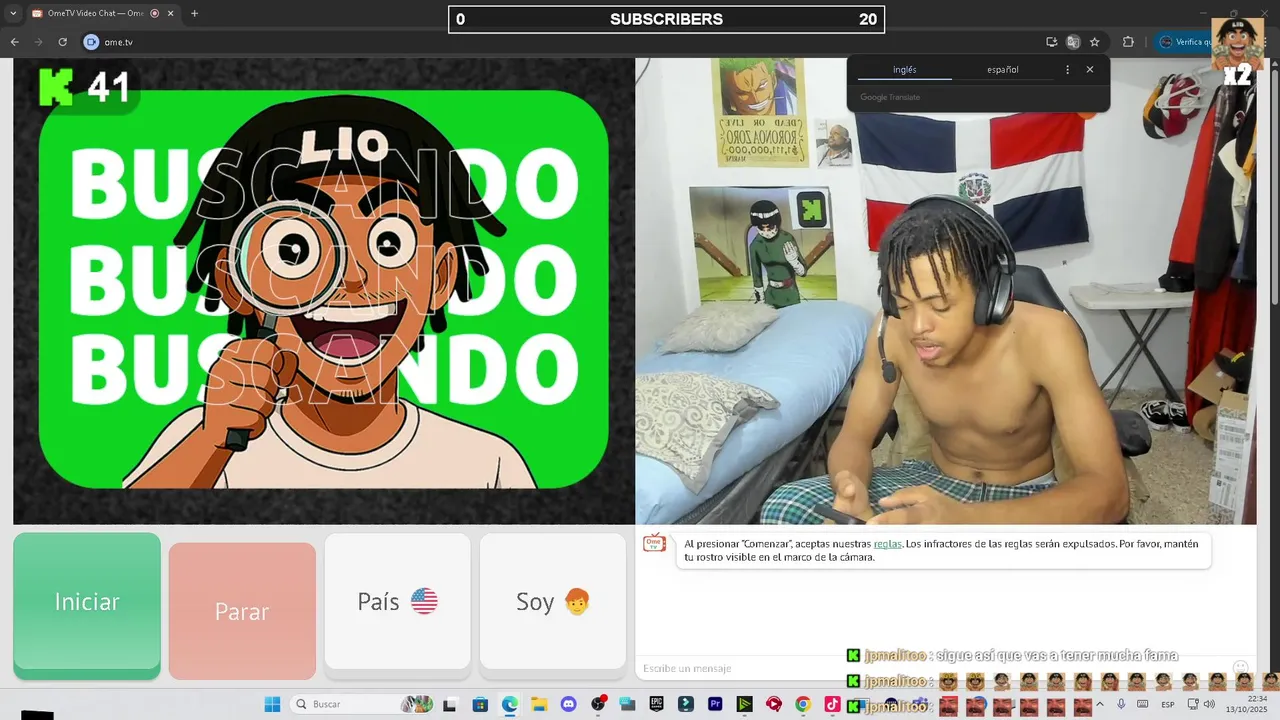Bookmark this page with the star icon
The height and width of the screenshot is (720, 1280).
[x=1095, y=42]
